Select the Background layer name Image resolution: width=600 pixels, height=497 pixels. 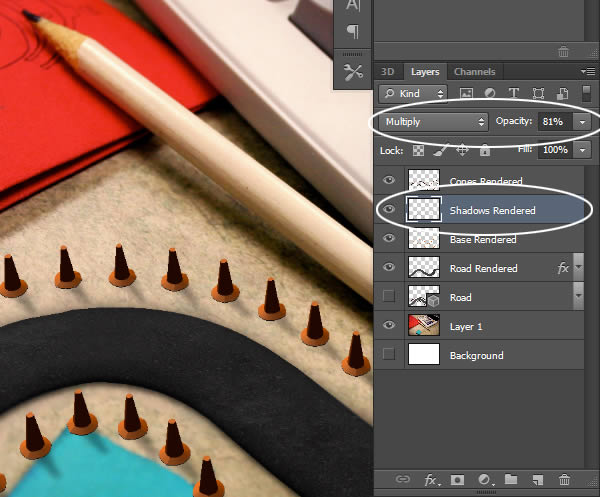point(476,356)
